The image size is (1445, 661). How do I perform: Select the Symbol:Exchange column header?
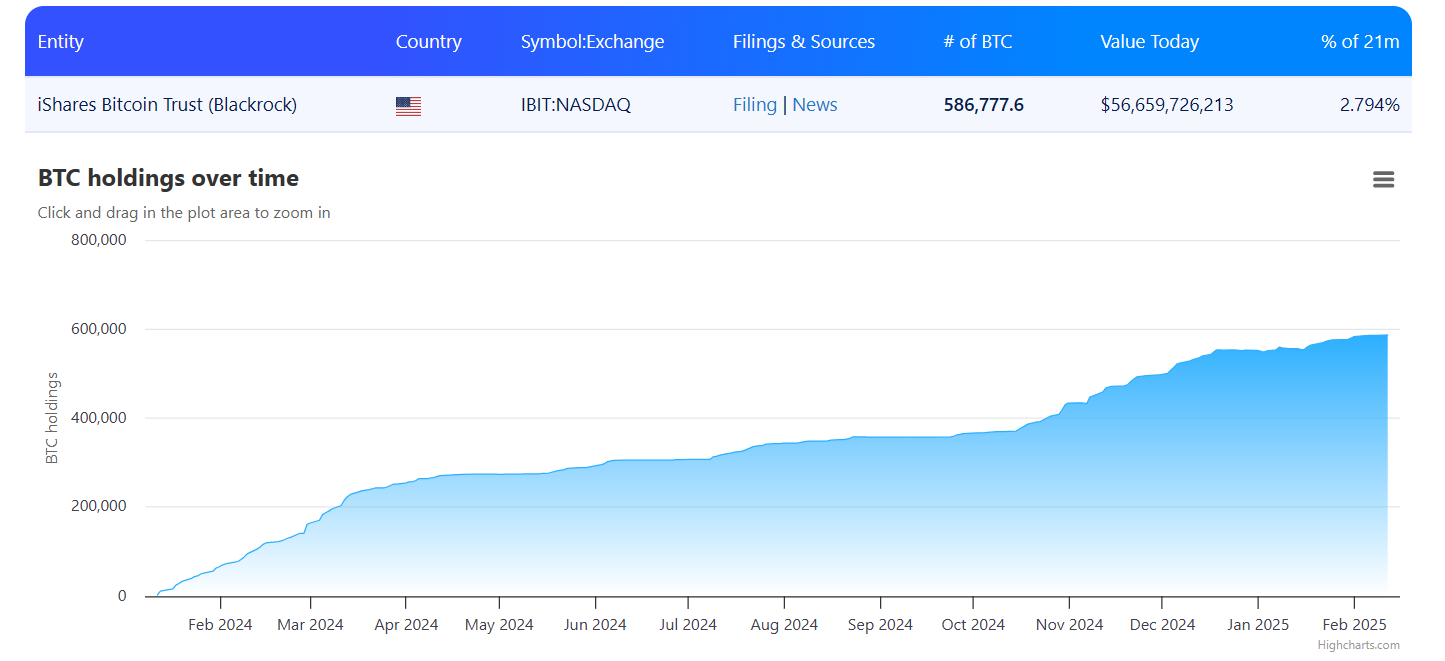(592, 42)
